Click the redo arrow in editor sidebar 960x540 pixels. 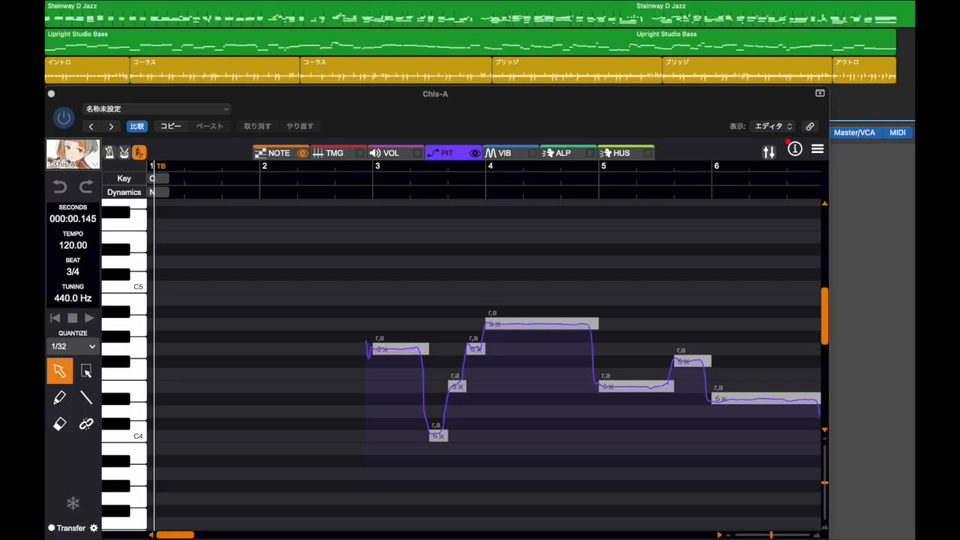pos(86,187)
